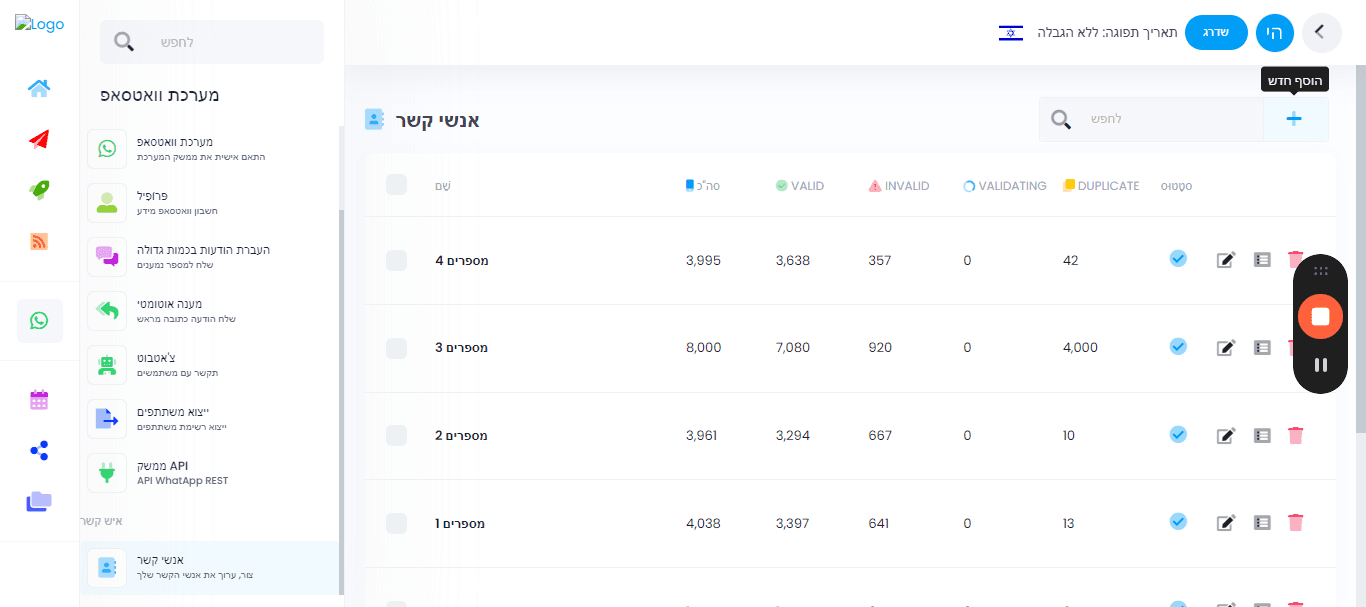Check the box for מספרים 3

coord(397,348)
